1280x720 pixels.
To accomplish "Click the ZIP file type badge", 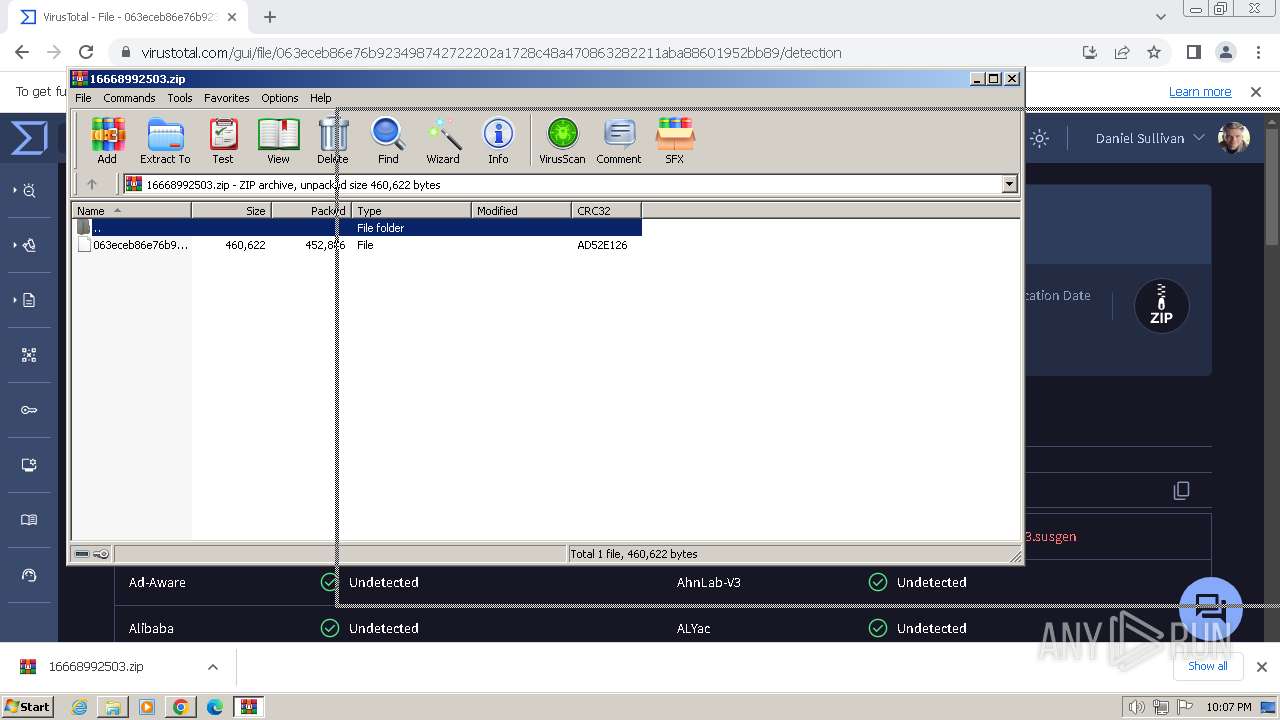I will [1161, 306].
